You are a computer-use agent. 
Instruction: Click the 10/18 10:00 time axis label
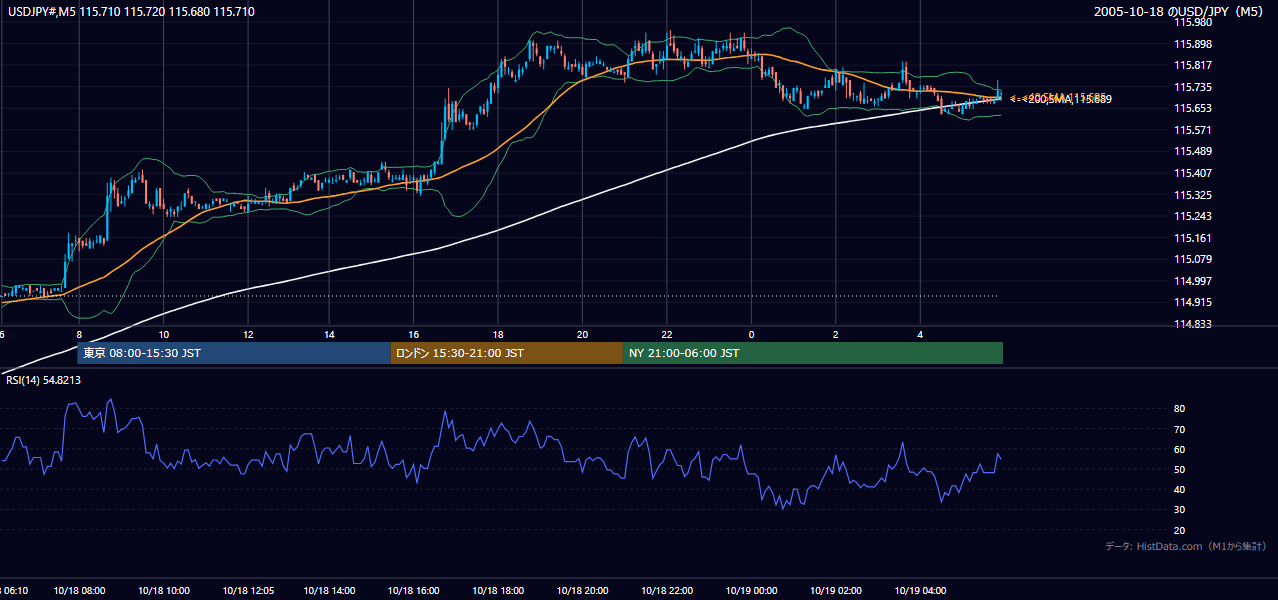[x=164, y=591]
